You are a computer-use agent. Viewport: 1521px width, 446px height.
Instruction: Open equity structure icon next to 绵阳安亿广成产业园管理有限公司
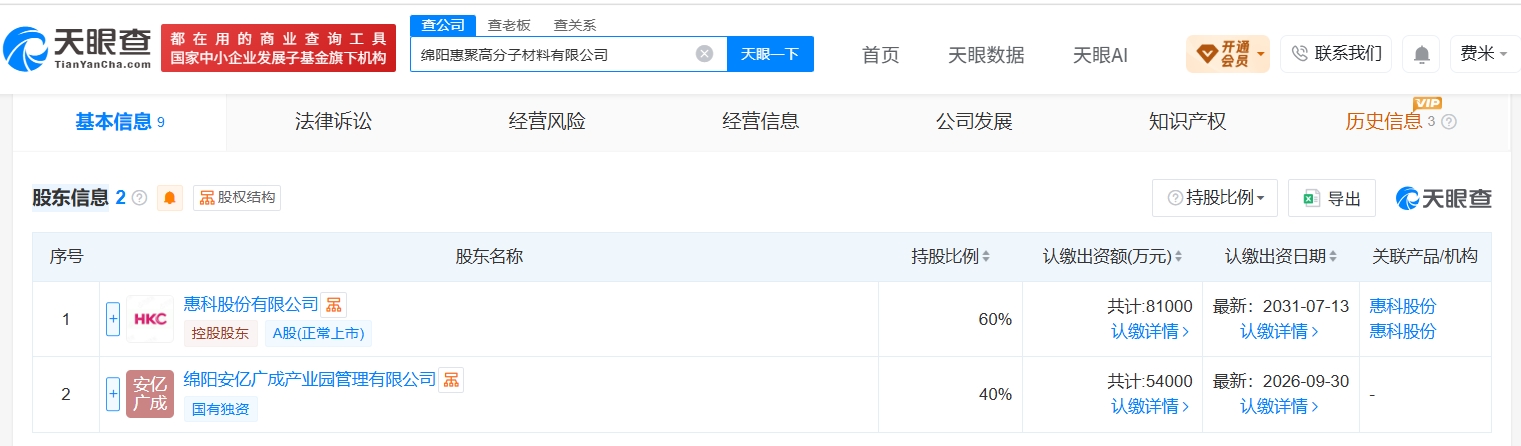point(451,380)
